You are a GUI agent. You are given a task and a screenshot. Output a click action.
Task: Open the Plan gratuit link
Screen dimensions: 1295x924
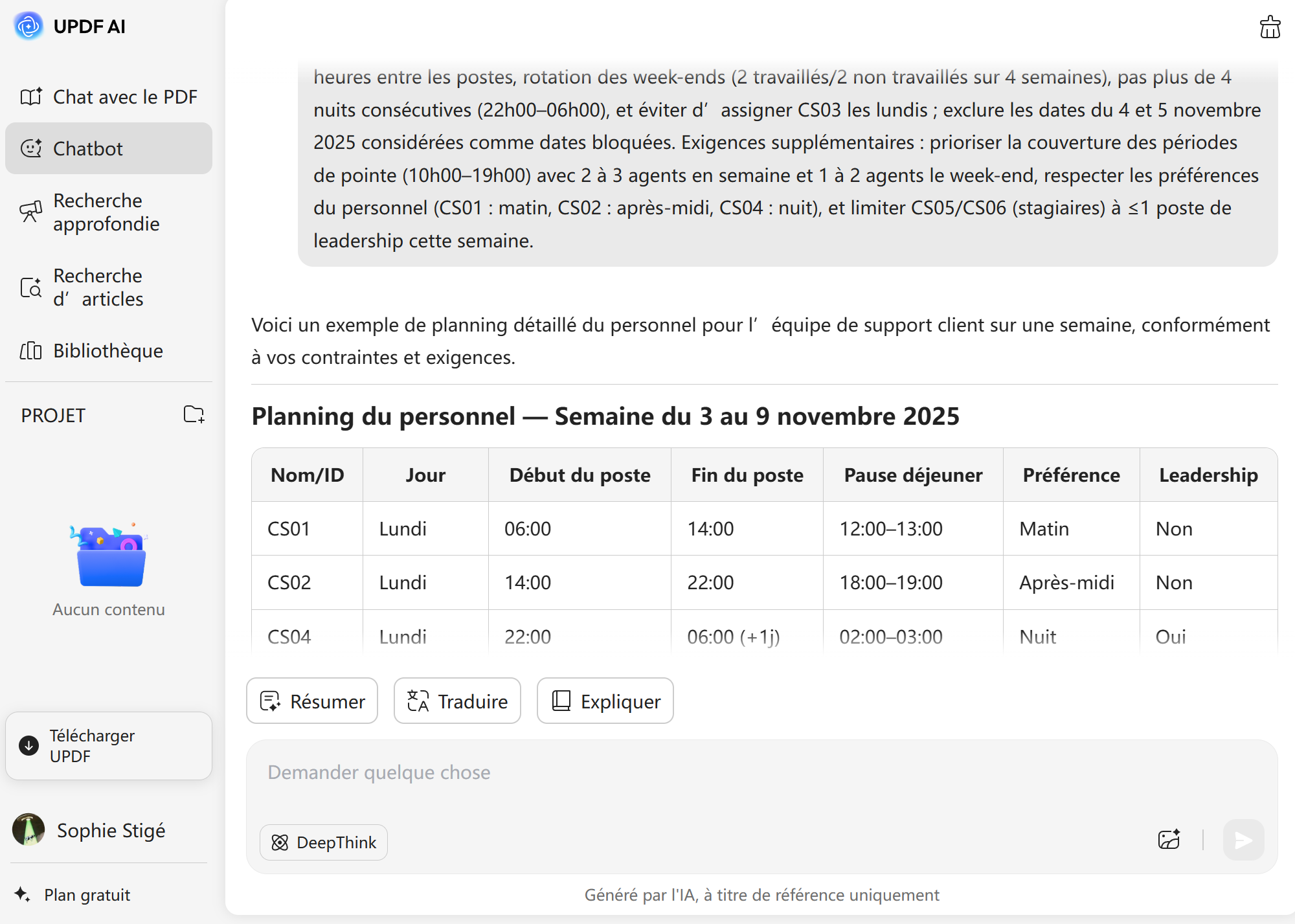[87, 895]
